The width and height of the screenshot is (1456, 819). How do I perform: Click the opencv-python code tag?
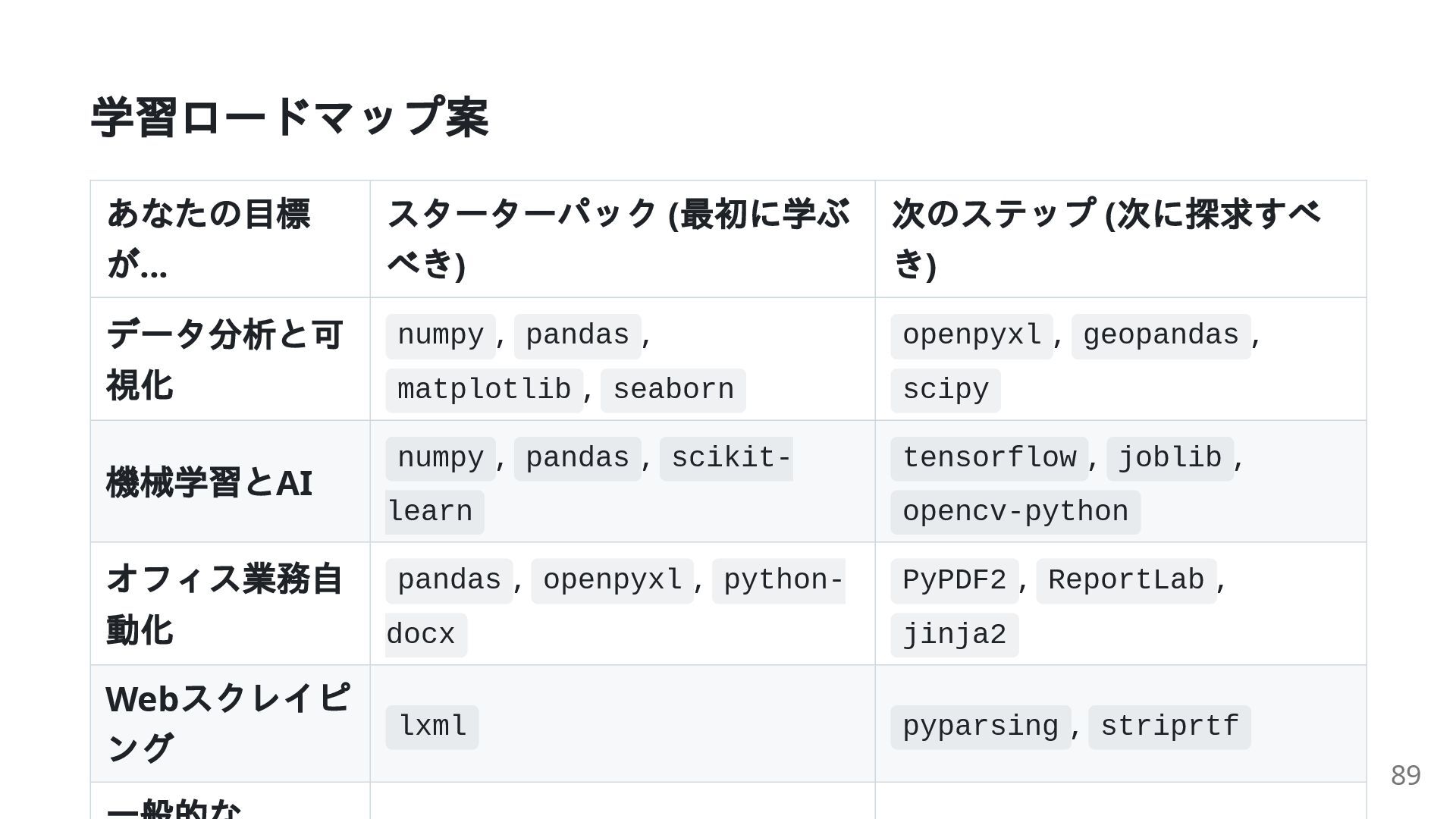[1015, 513]
